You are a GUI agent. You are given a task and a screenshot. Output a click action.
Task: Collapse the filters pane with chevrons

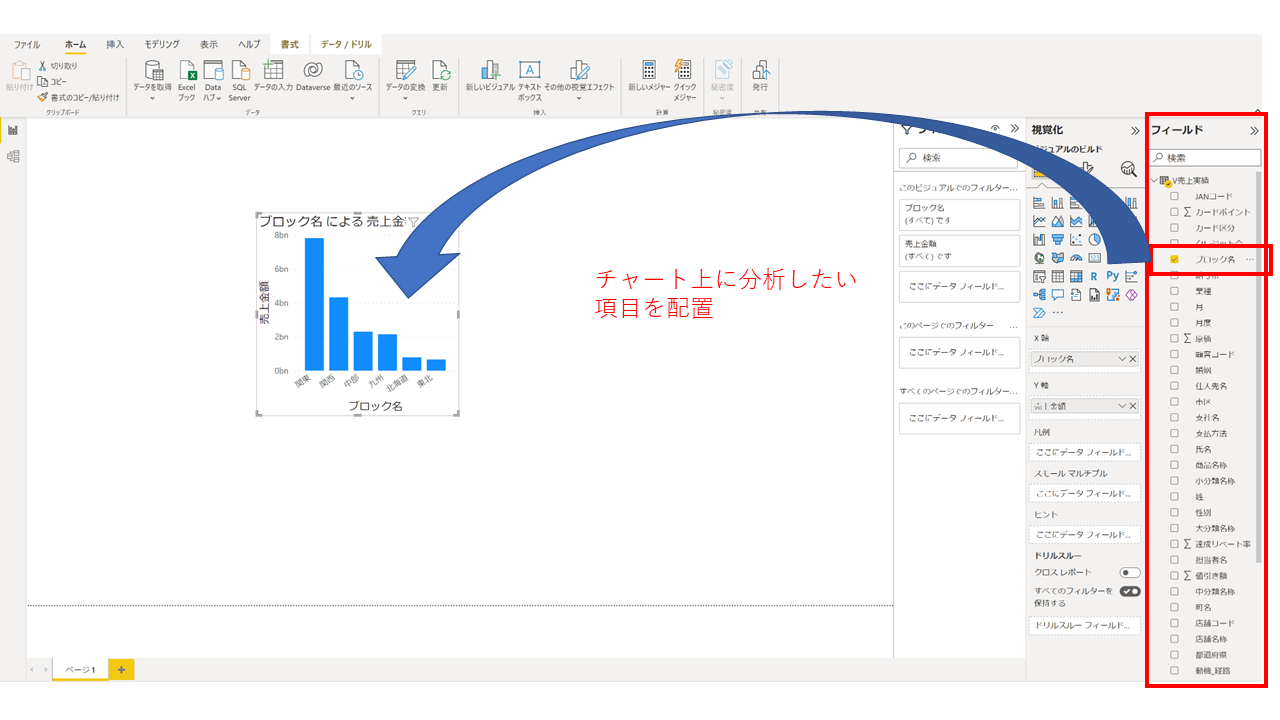click(x=1015, y=129)
